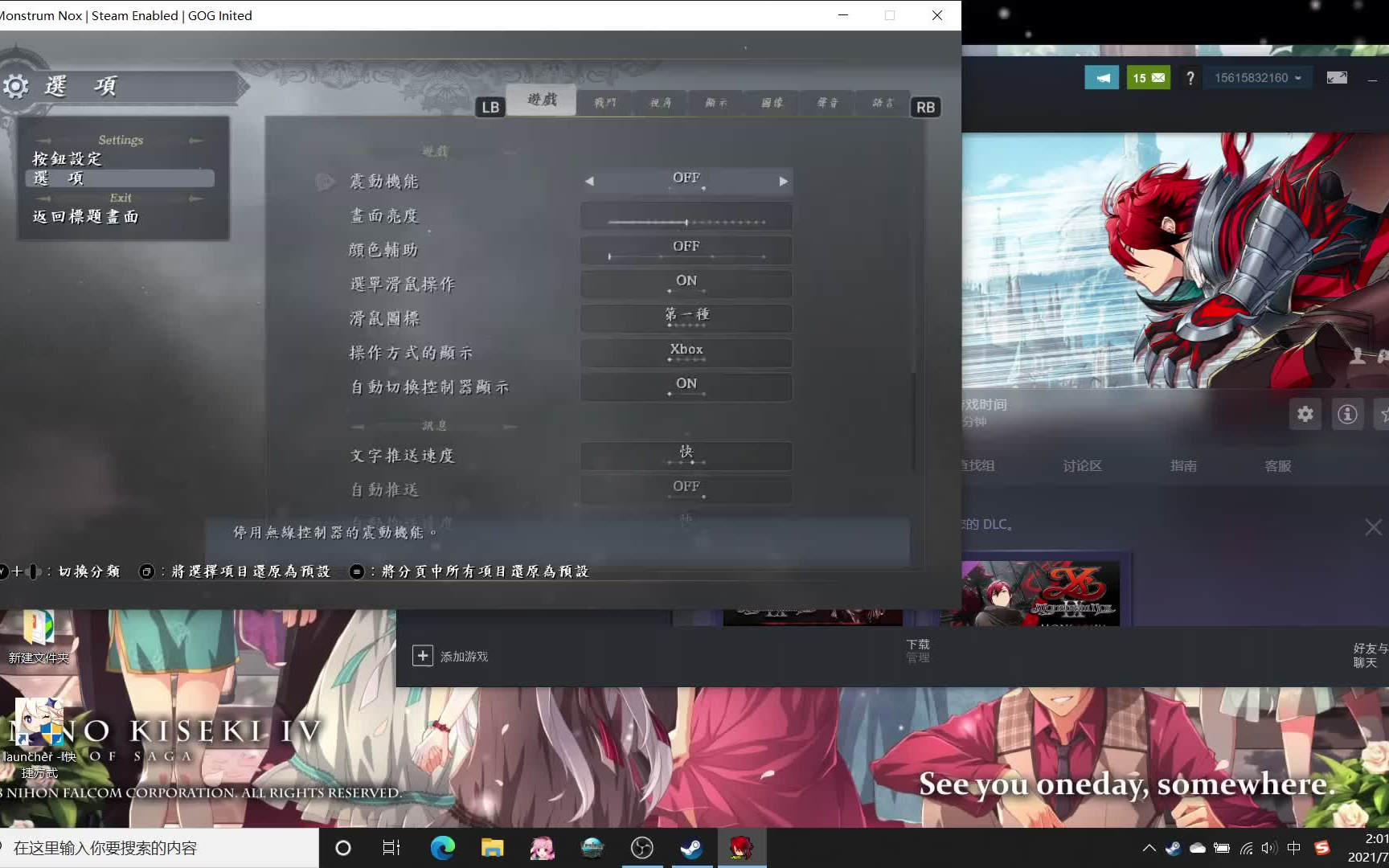Click the Steam help question mark
This screenshot has height=868, width=1389.
[x=1190, y=78]
